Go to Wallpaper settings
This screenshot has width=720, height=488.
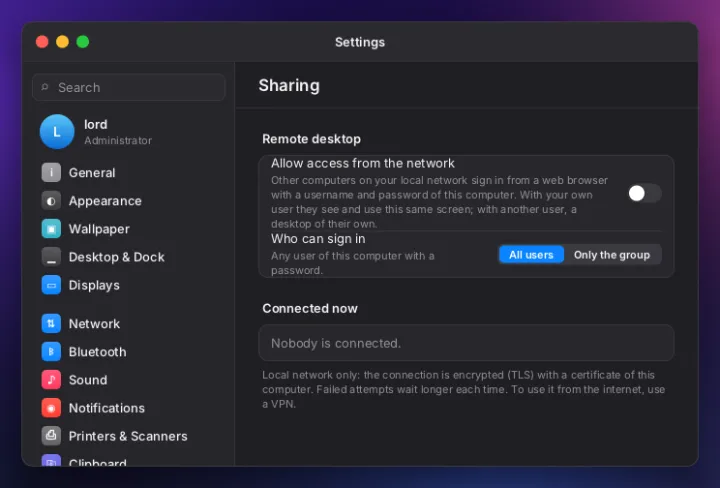[x=99, y=229]
